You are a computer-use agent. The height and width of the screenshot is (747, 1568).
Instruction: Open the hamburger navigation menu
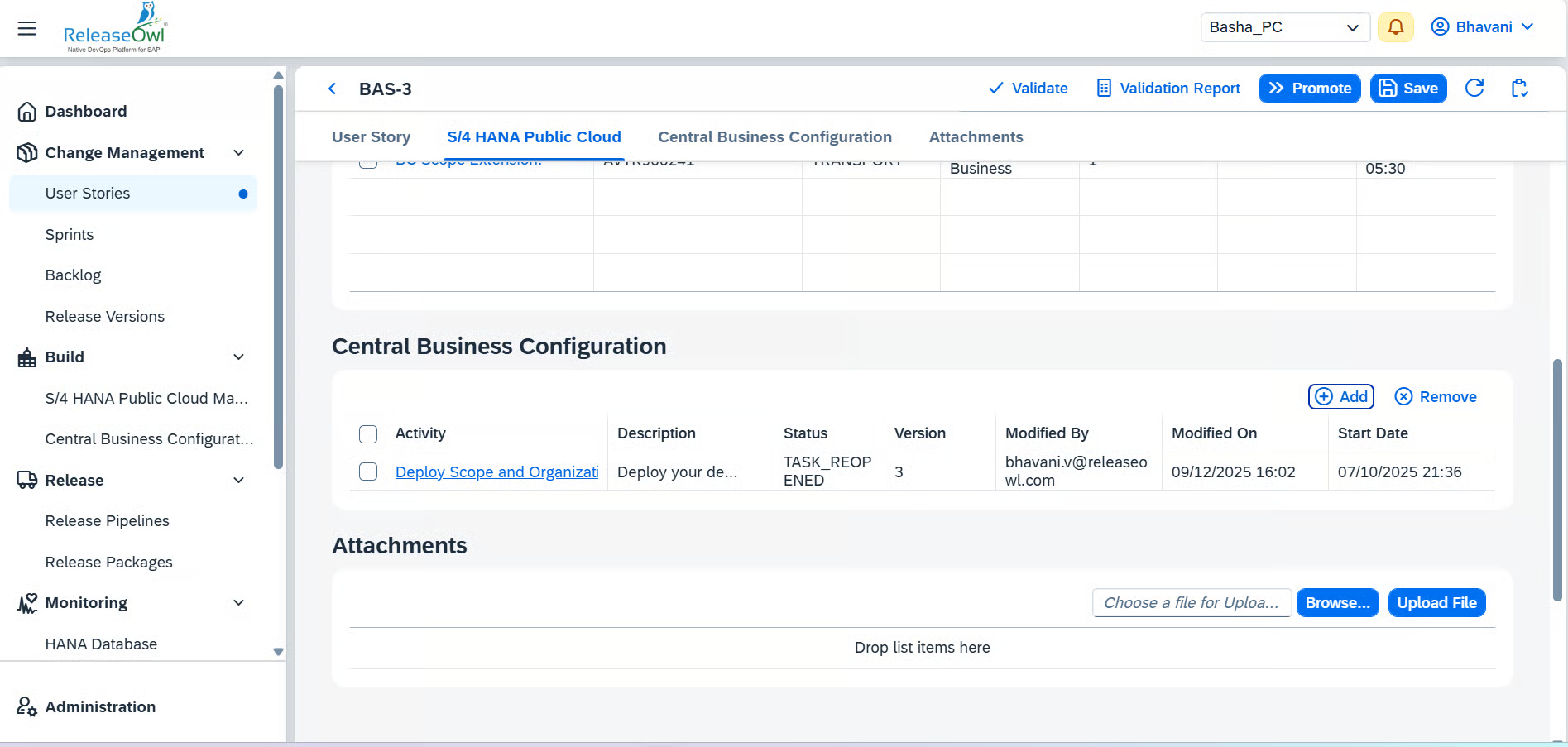point(27,28)
